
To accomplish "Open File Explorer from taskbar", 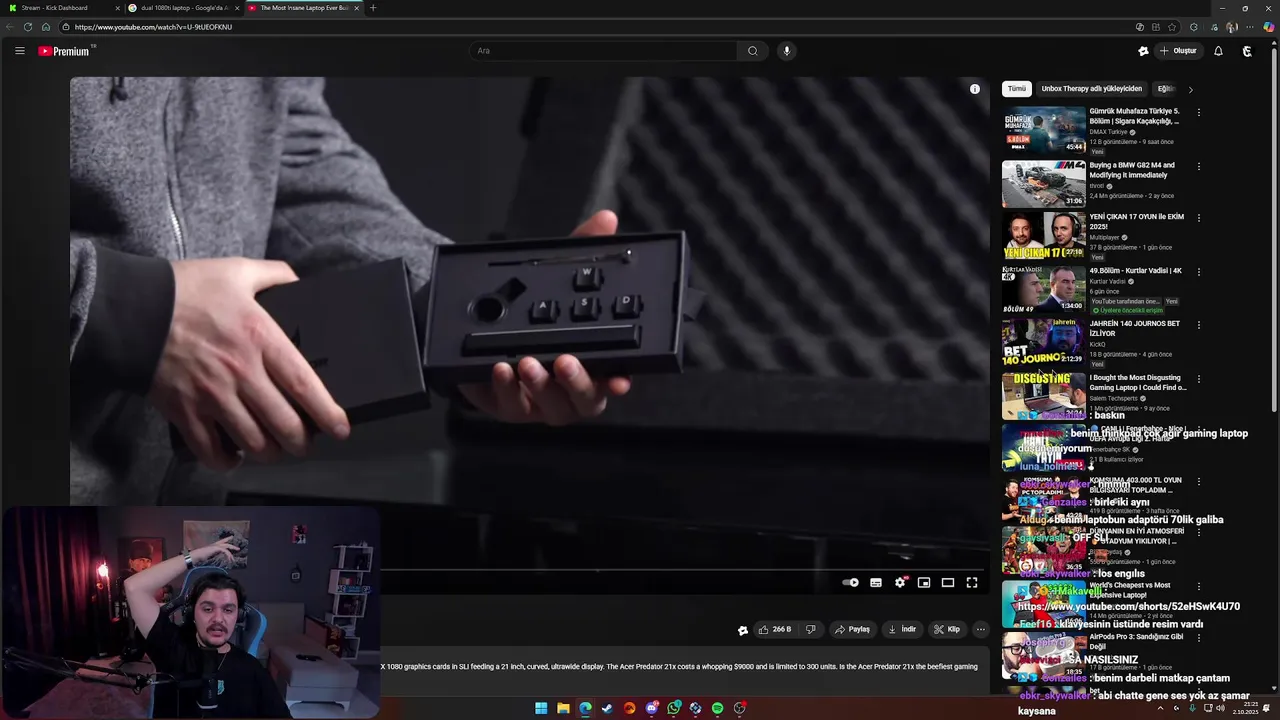I will click(x=563, y=708).
